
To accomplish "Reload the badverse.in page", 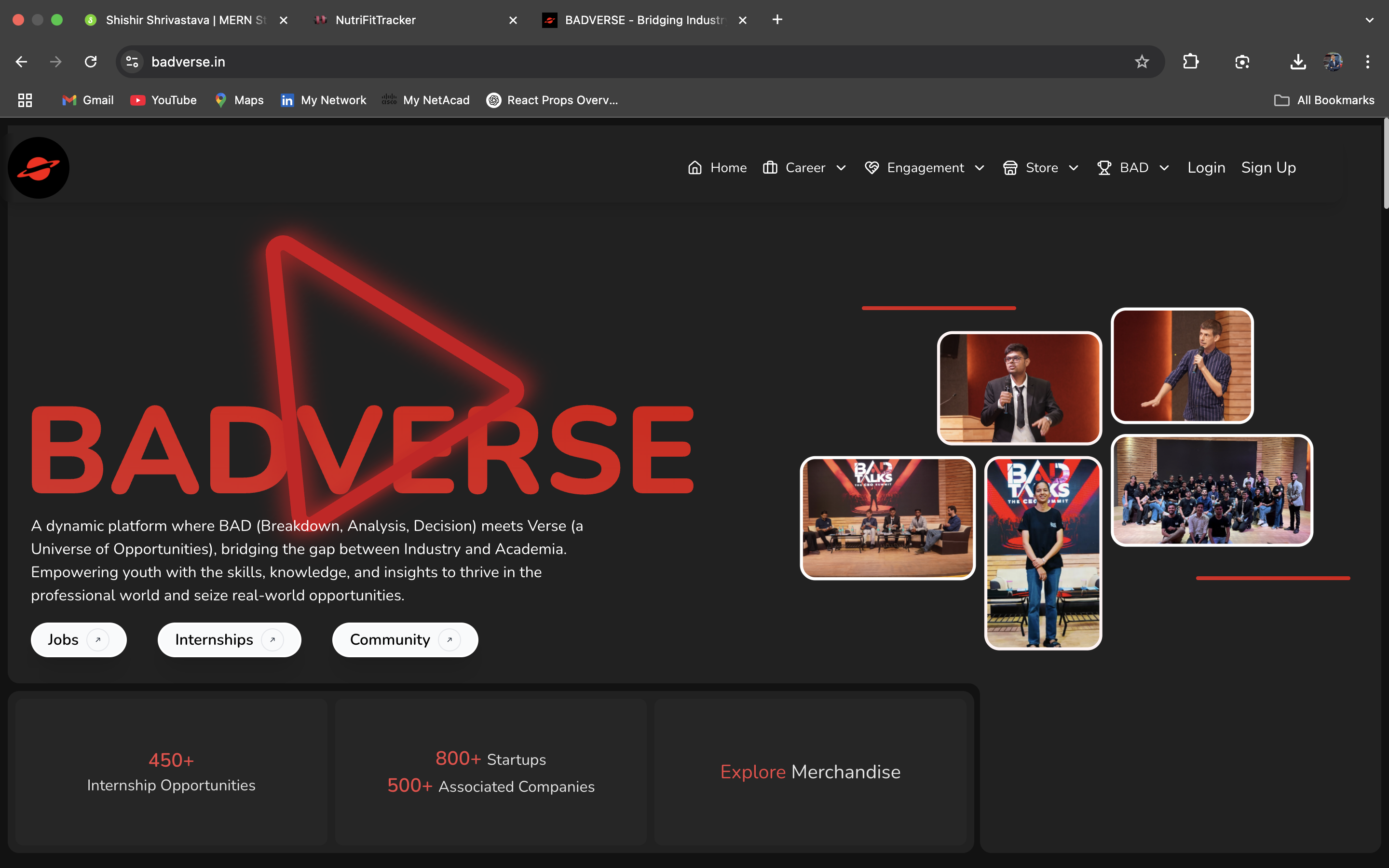I will [91, 61].
